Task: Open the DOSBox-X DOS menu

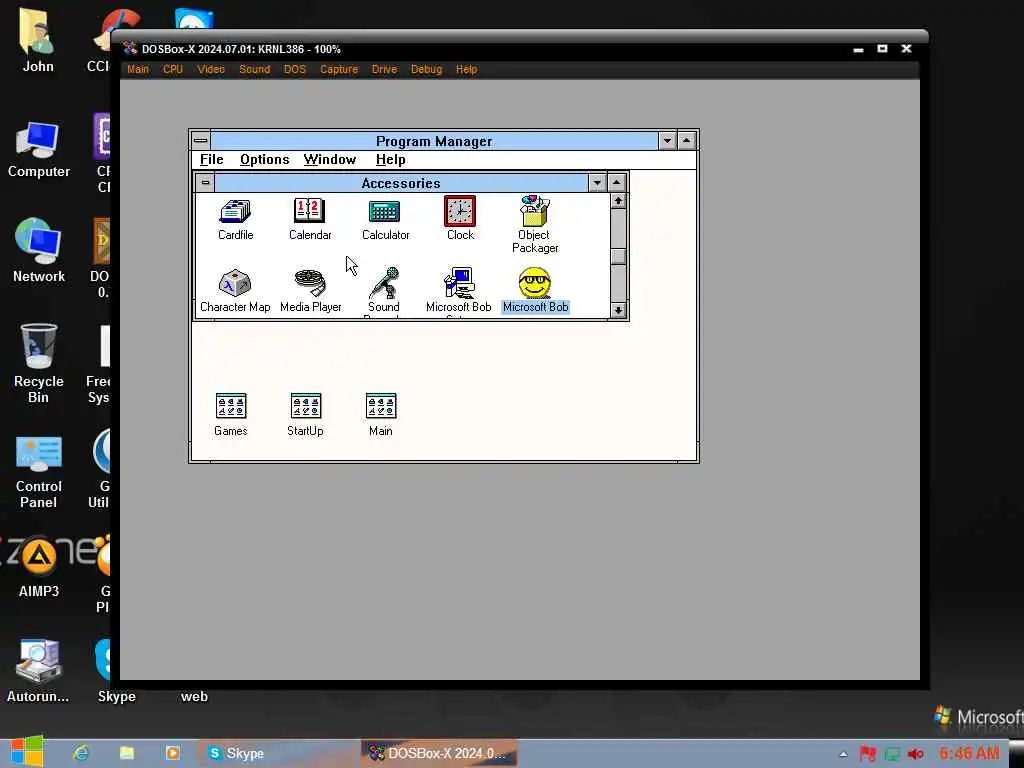Action: [x=295, y=69]
